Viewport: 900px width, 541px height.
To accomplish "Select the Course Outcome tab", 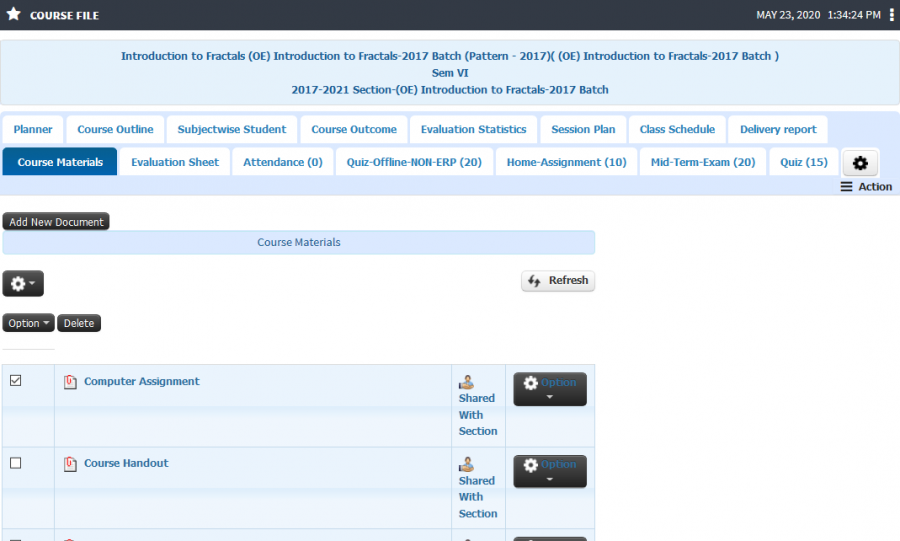I will pyautogui.click(x=354, y=129).
